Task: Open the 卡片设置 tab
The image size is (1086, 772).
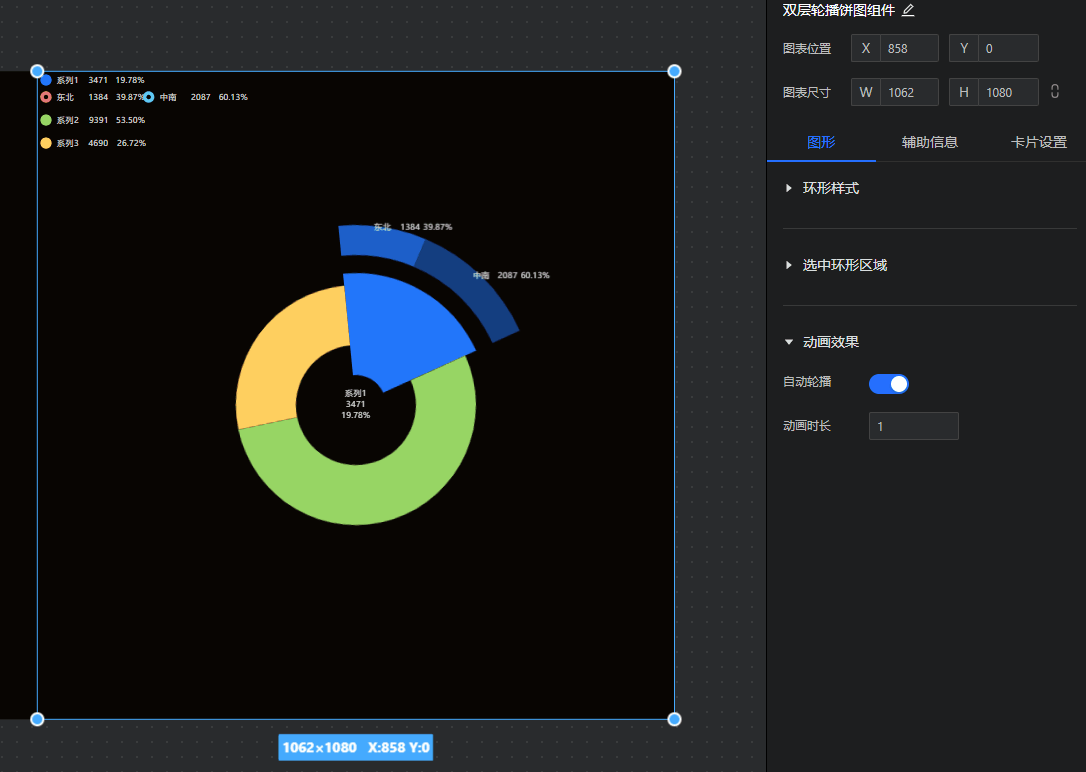Action: 1038,142
